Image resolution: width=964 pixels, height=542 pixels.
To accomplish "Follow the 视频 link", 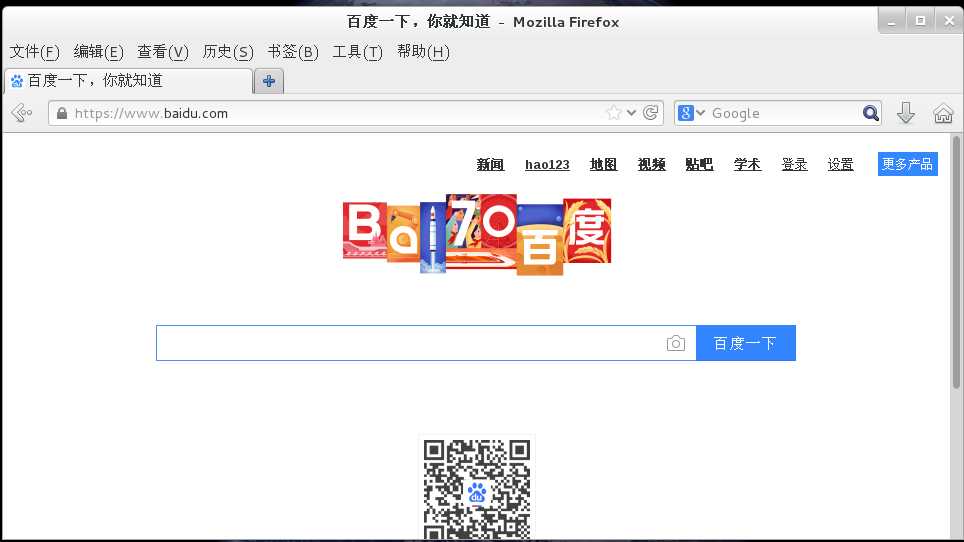I will 652,164.
